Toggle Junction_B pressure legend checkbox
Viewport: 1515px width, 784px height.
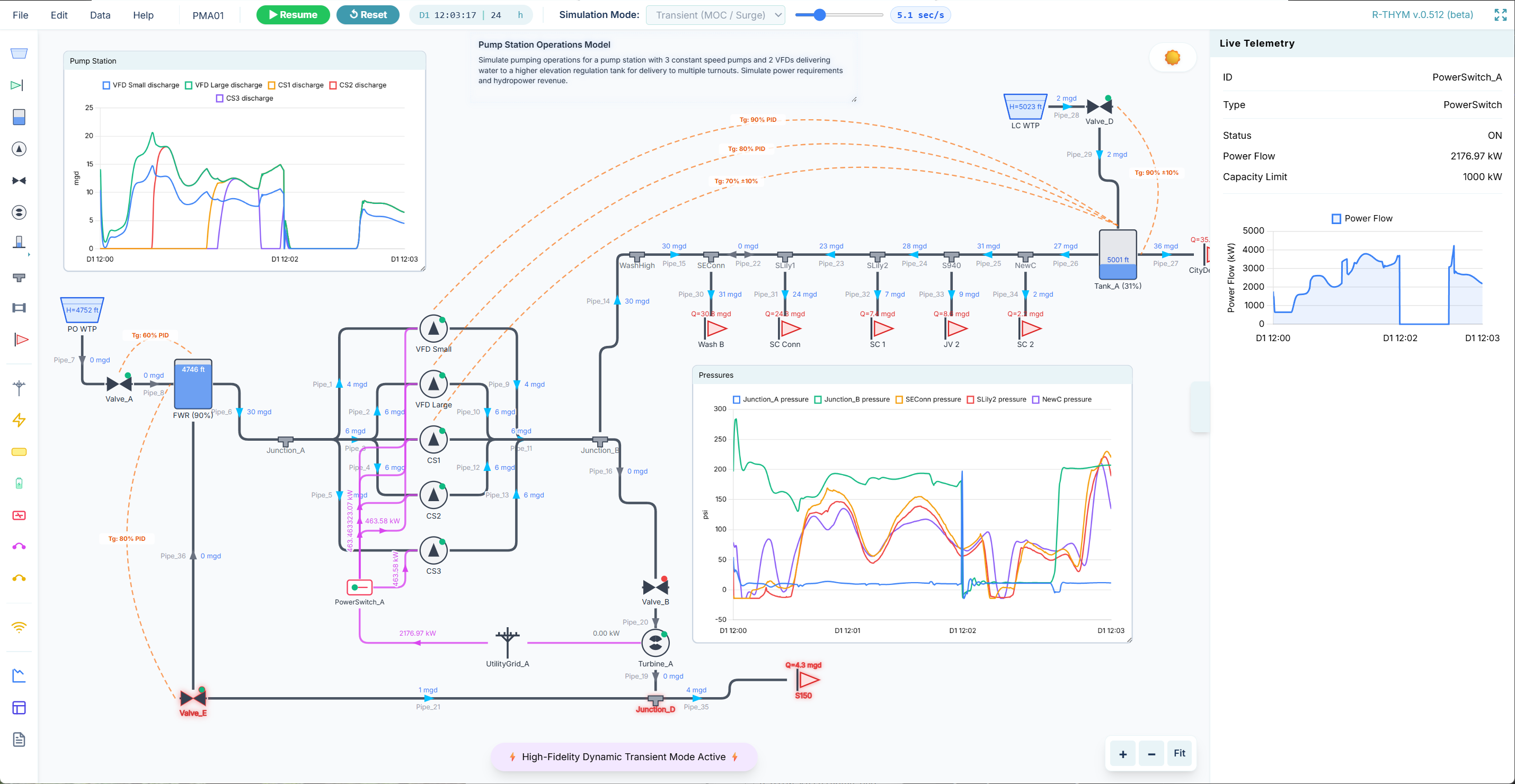click(x=818, y=399)
